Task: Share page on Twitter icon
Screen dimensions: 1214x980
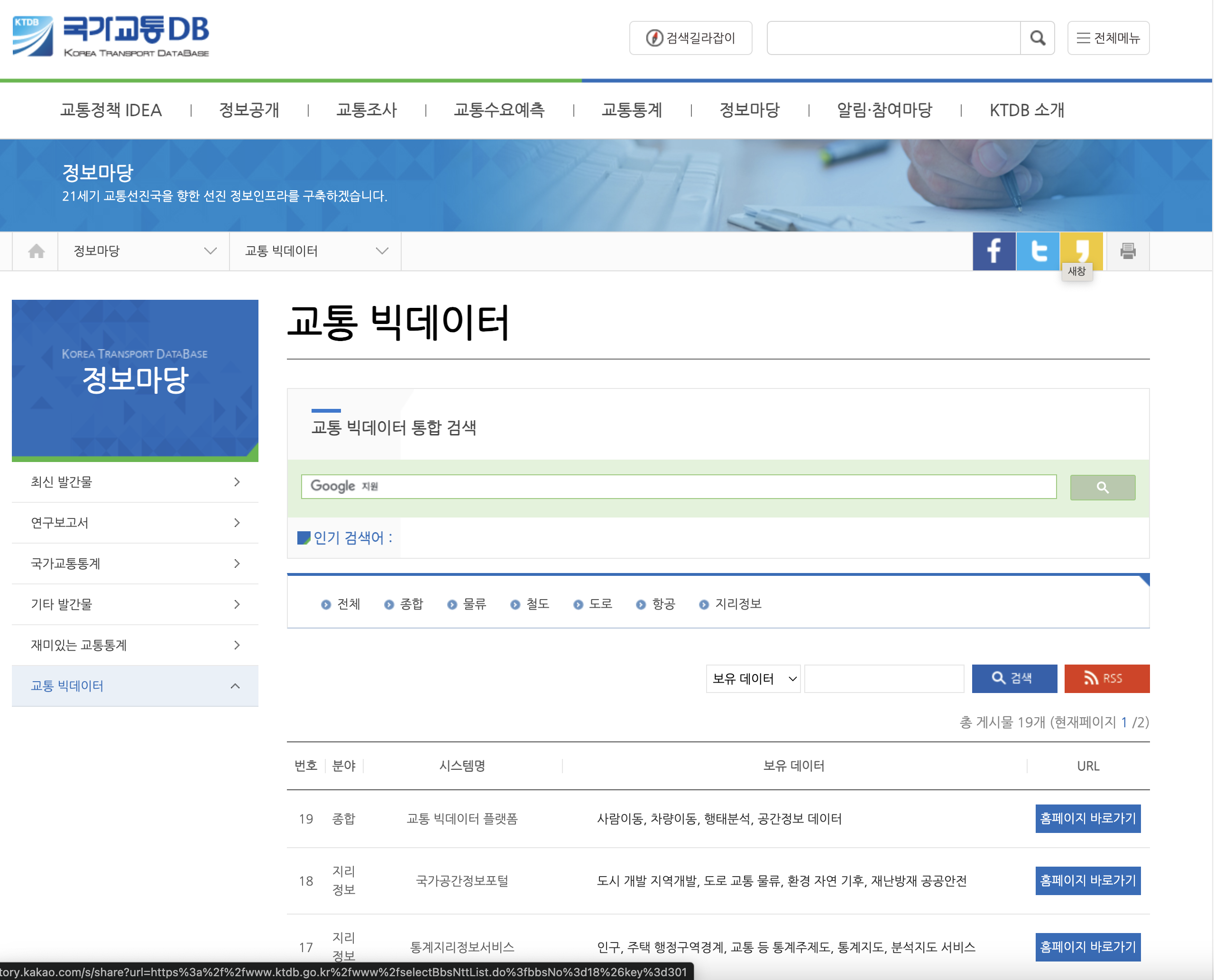Action: point(1037,251)
